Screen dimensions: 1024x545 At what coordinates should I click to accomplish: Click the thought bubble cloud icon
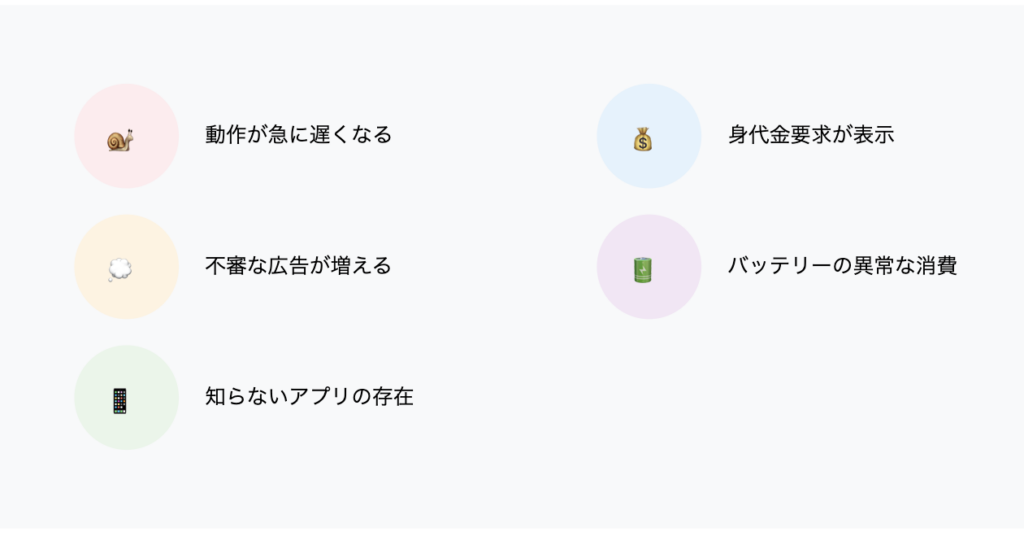coord(120,270)
